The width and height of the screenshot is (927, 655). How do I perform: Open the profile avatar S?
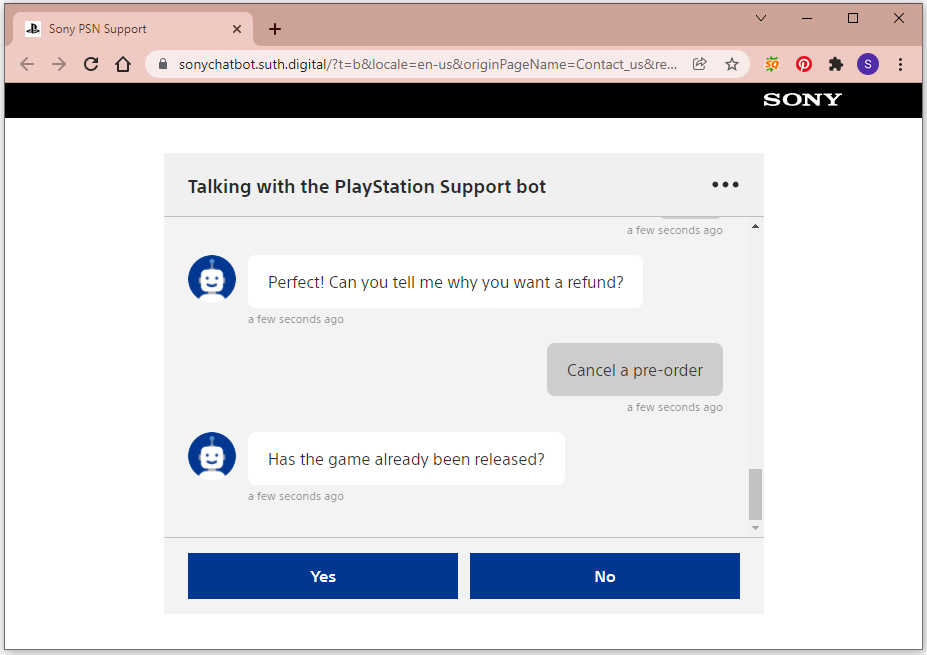868,64
